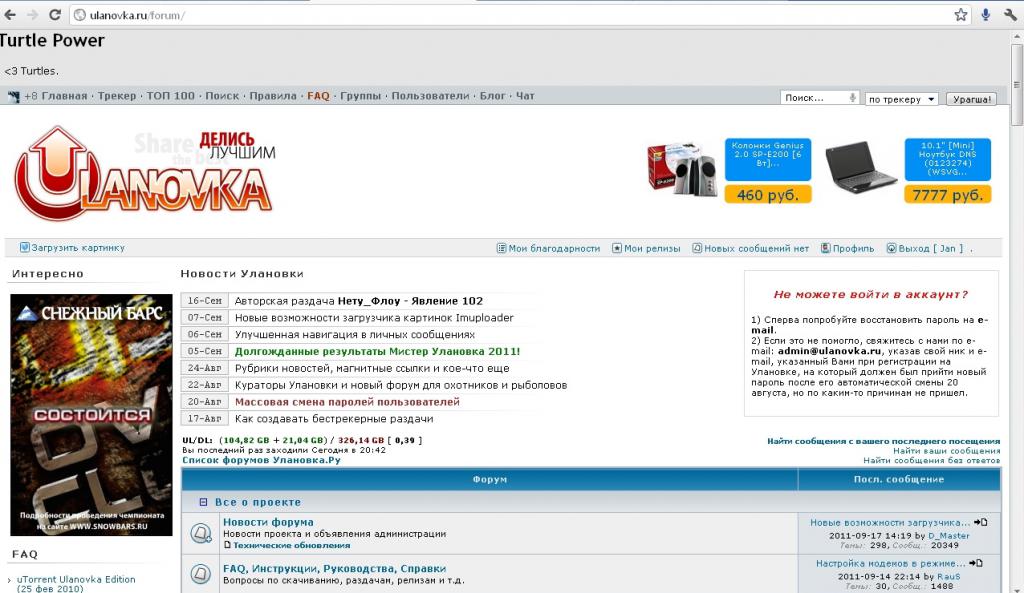Click the Мои релизы star icon
1024x593 pixels.
coord(616,248)
